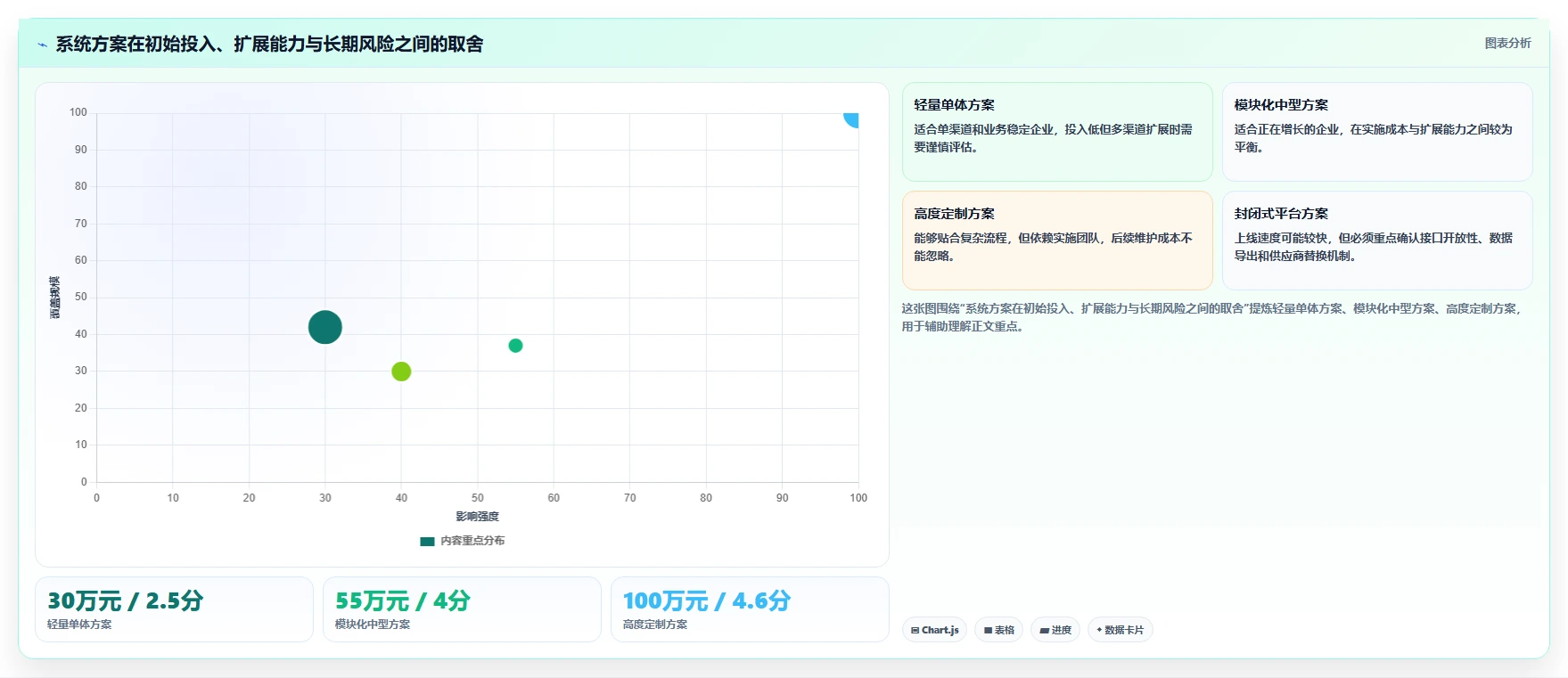The width and height of the screenshot is (1568, 678).
Task: Click the Chart.js tag chip
Action: (x=934, y=630)
